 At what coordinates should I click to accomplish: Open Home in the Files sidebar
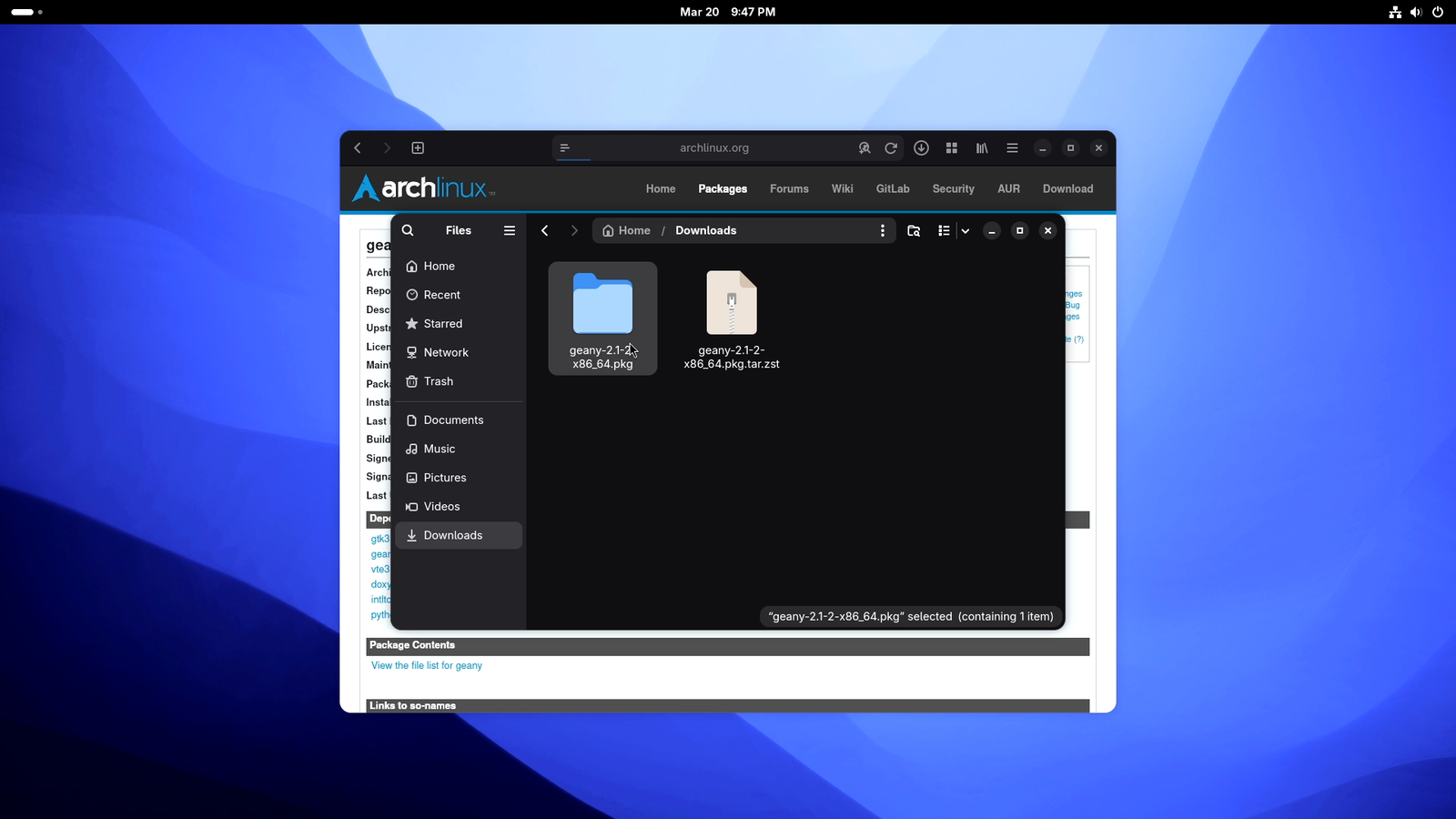click(459, 266)
